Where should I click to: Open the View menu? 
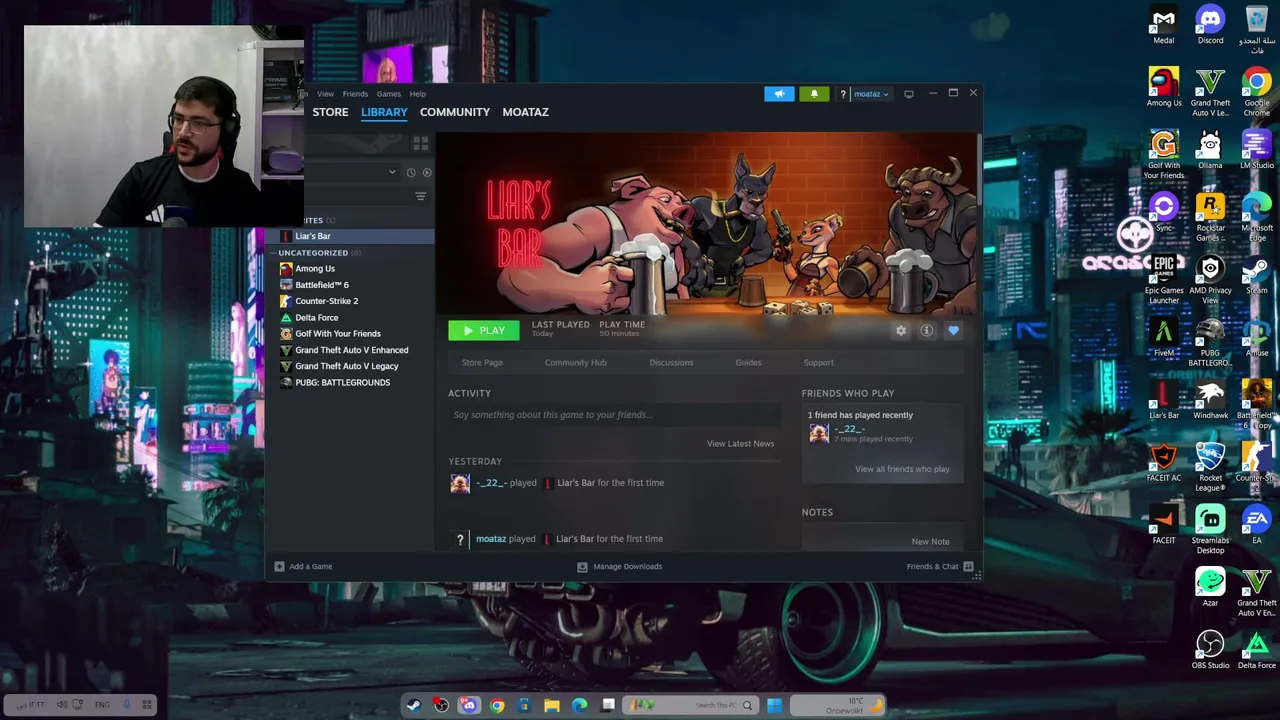pyautogui.click(x=325, y=94)
